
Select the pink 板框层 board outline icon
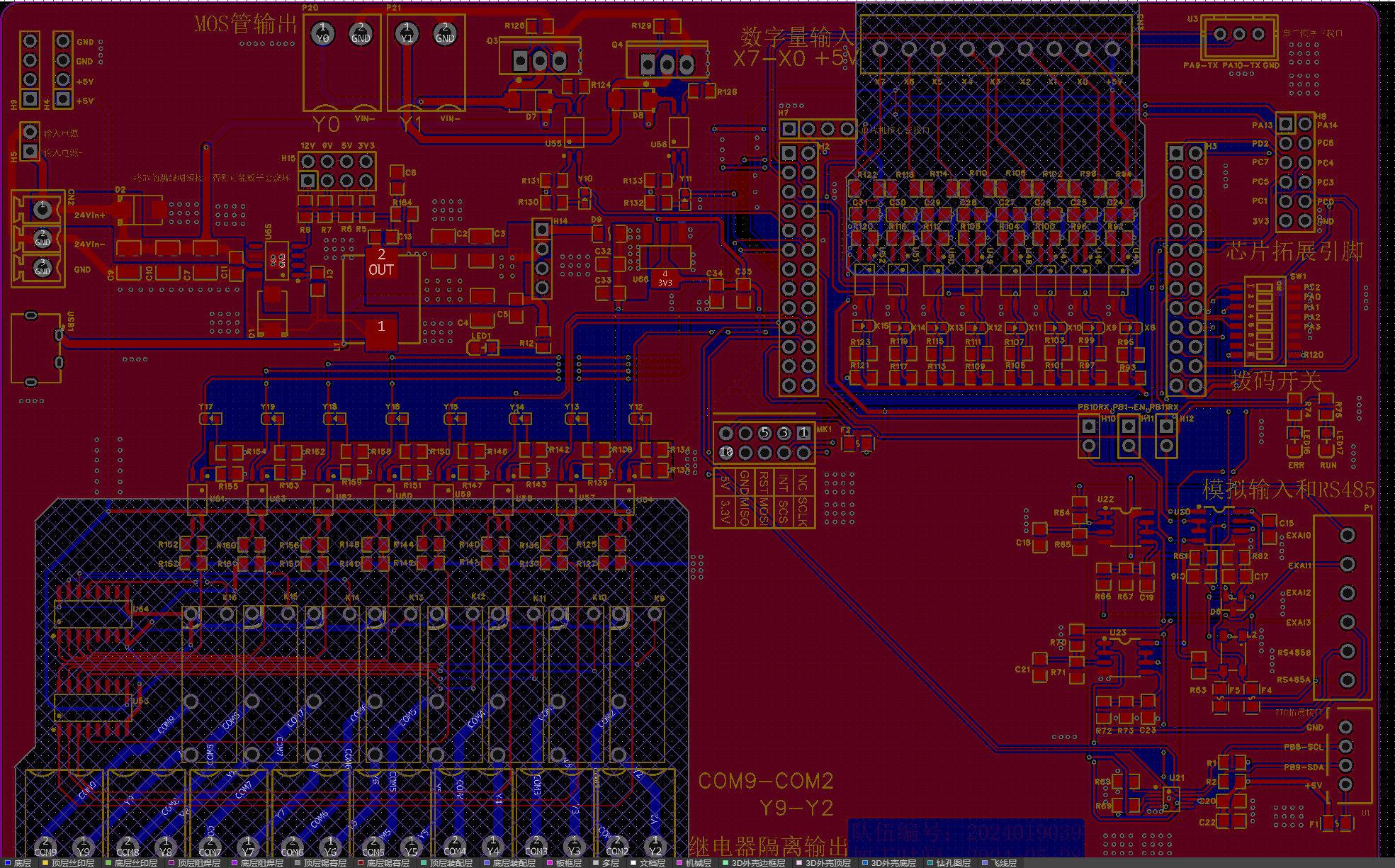click(x=548, y=863)
